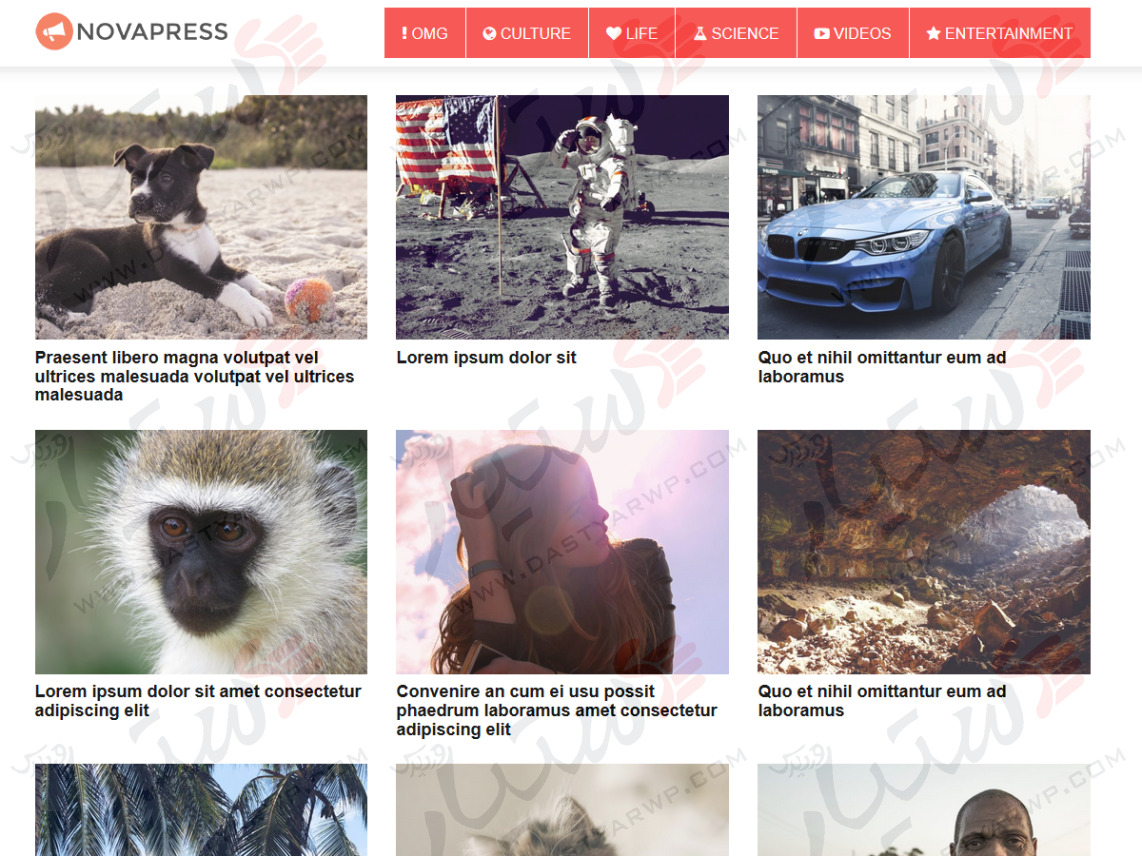This screenshot has width=1142, height=856.
Task: Click the star icon beside Entertainment
Action: 933,34
